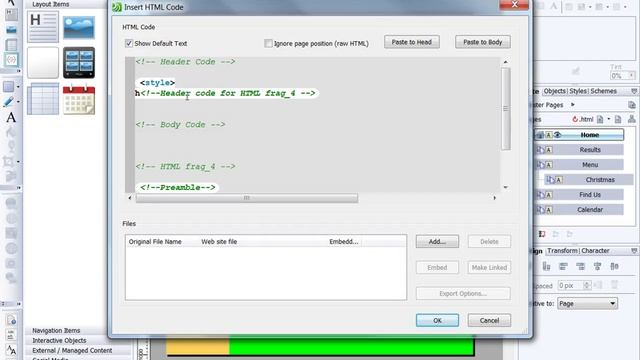This screenshot has width=640, height=360.
Task: Choose the HTML frame tool in left toolbar
Action: [x=11, y=14]
